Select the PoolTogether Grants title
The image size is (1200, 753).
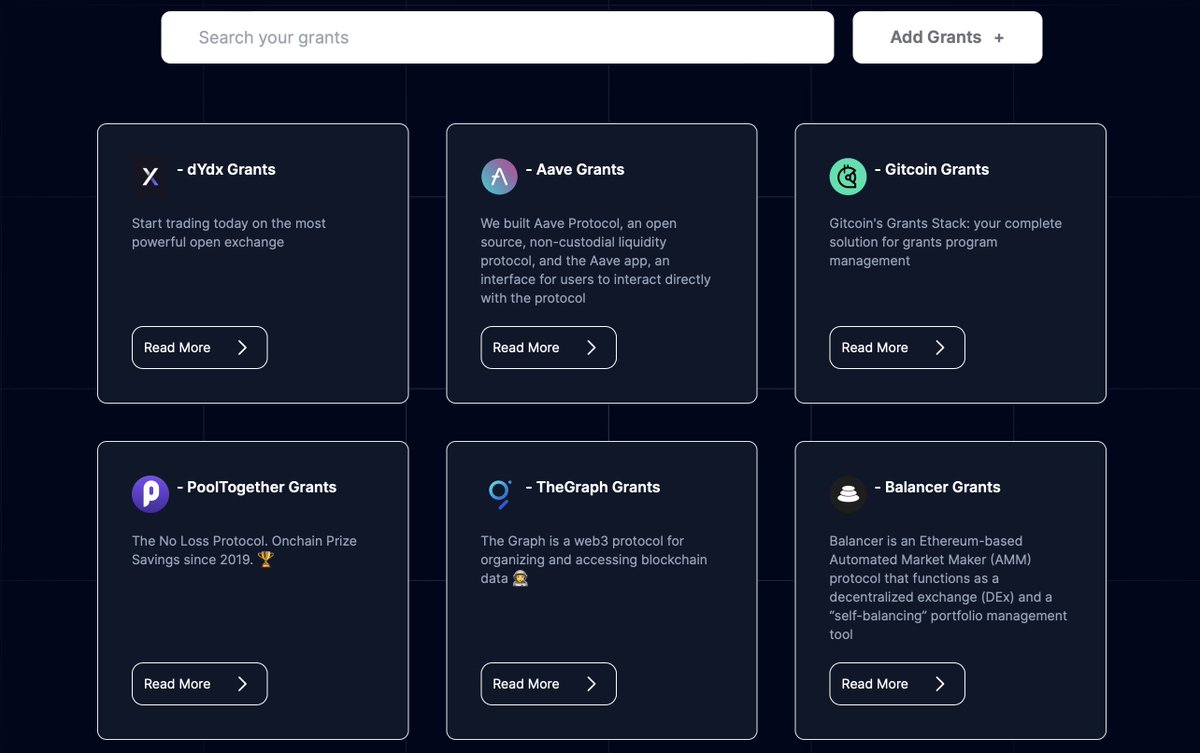tap(256, 487)
